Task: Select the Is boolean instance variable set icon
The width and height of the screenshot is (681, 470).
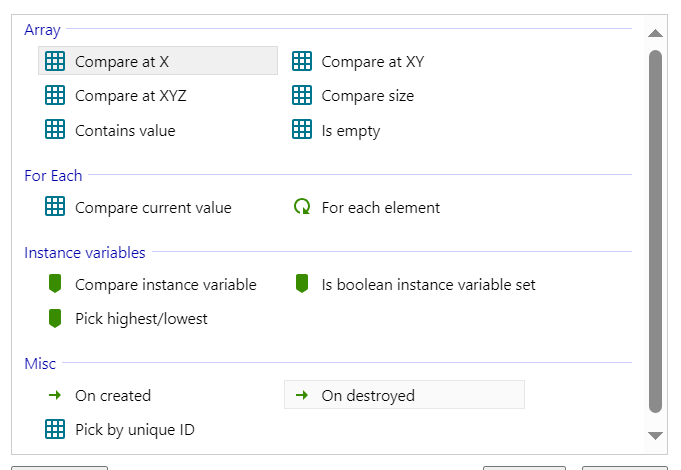Action: [x=302, y=284]
